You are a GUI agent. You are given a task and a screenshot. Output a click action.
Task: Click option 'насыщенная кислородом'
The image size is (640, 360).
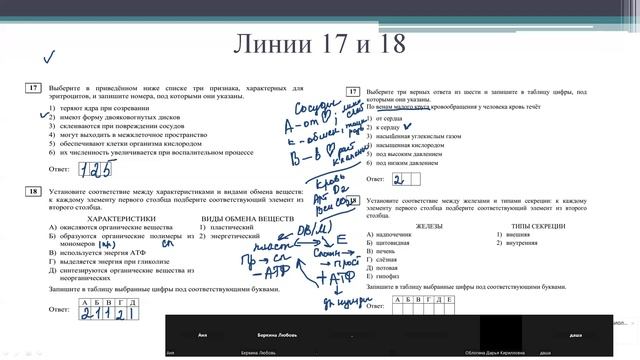410,145
